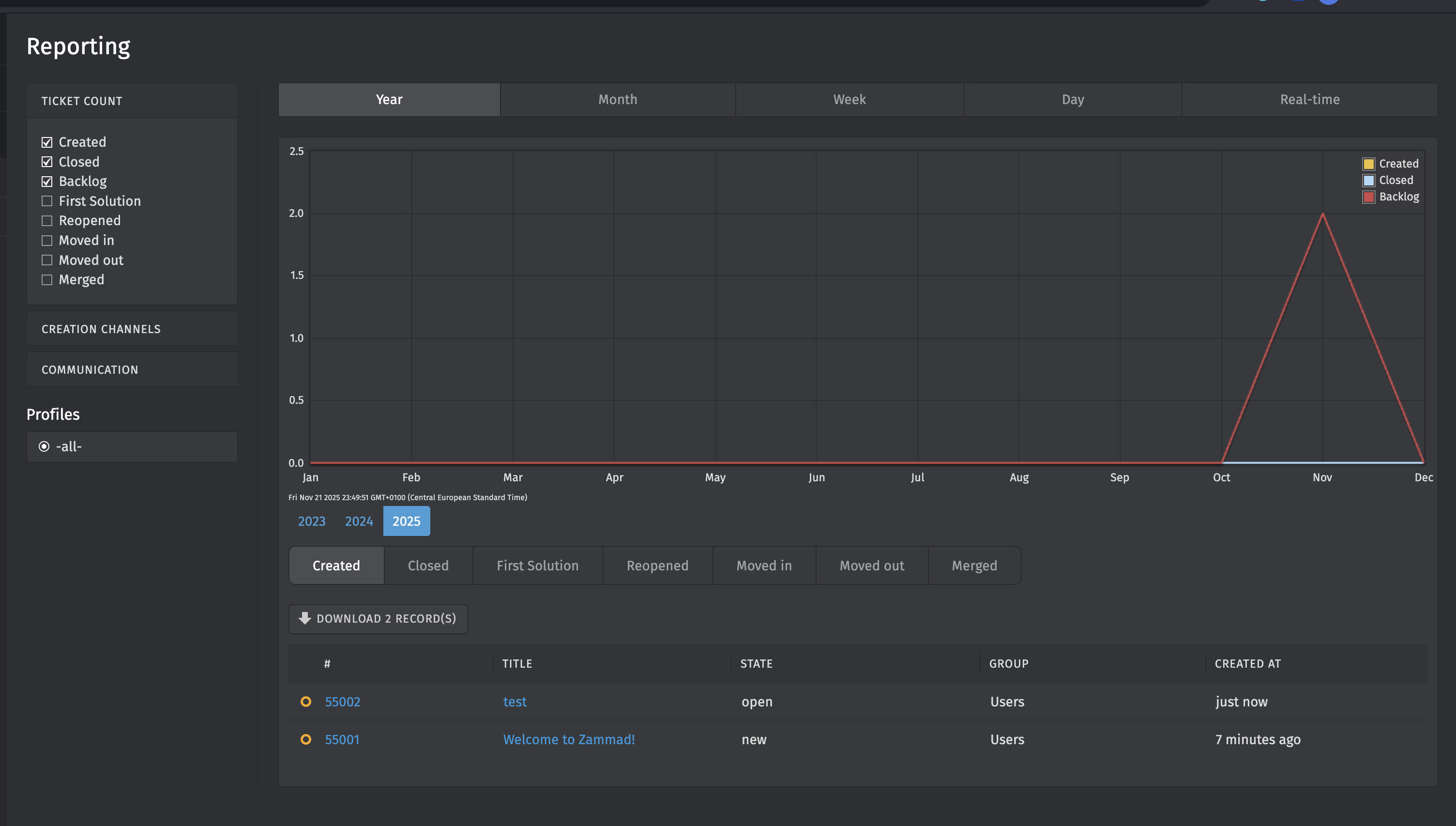Uncheck the Backlog checkbox
This screenshot has height=826, width=1456.
47,182
